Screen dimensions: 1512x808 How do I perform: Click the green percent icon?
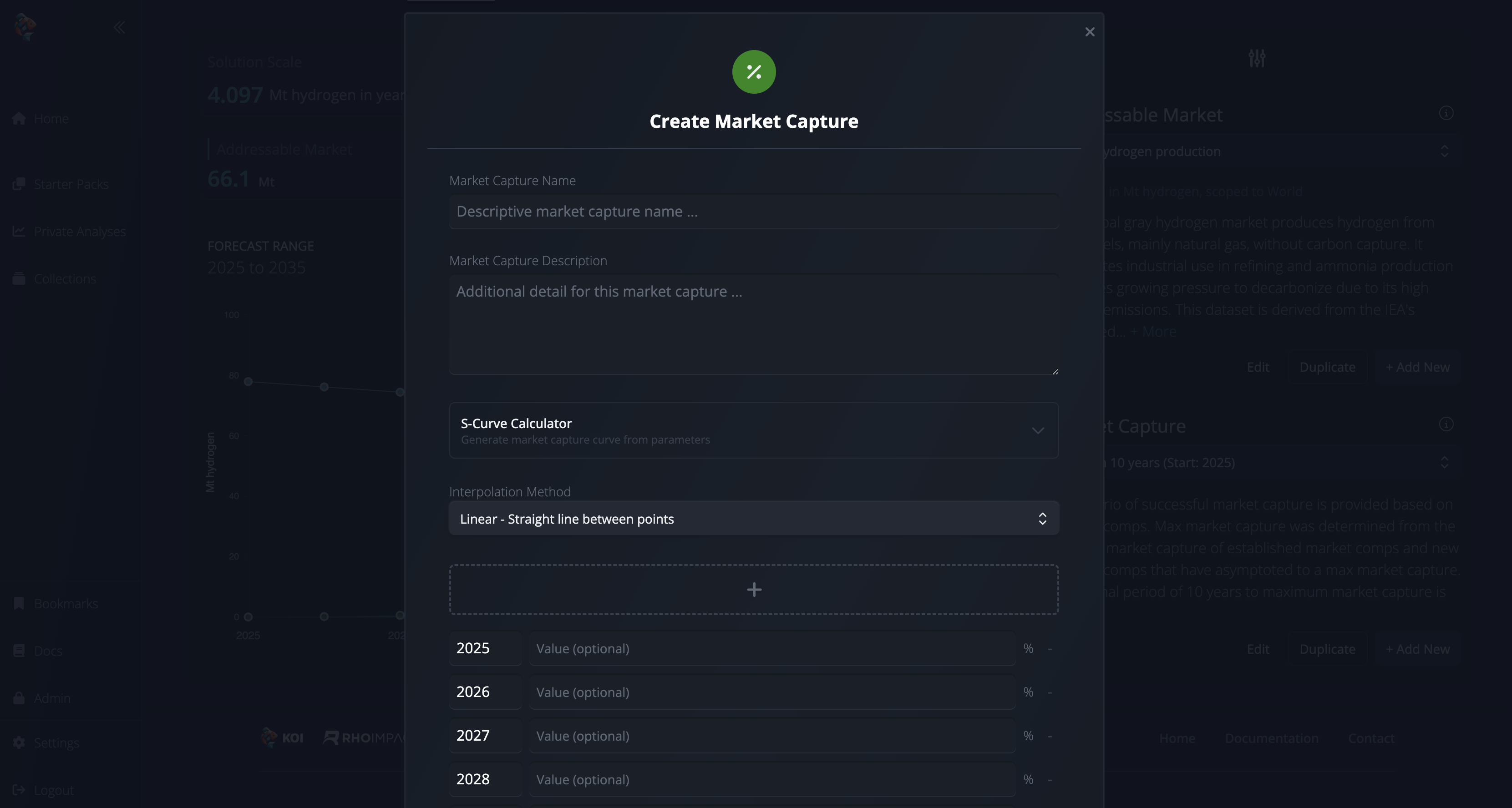[754, 72]
